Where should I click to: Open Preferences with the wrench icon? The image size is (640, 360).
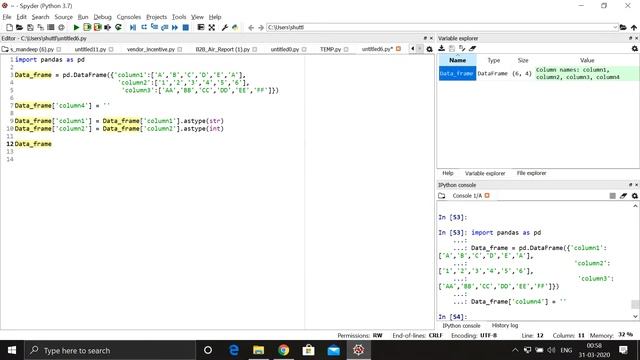click(224, 27)
